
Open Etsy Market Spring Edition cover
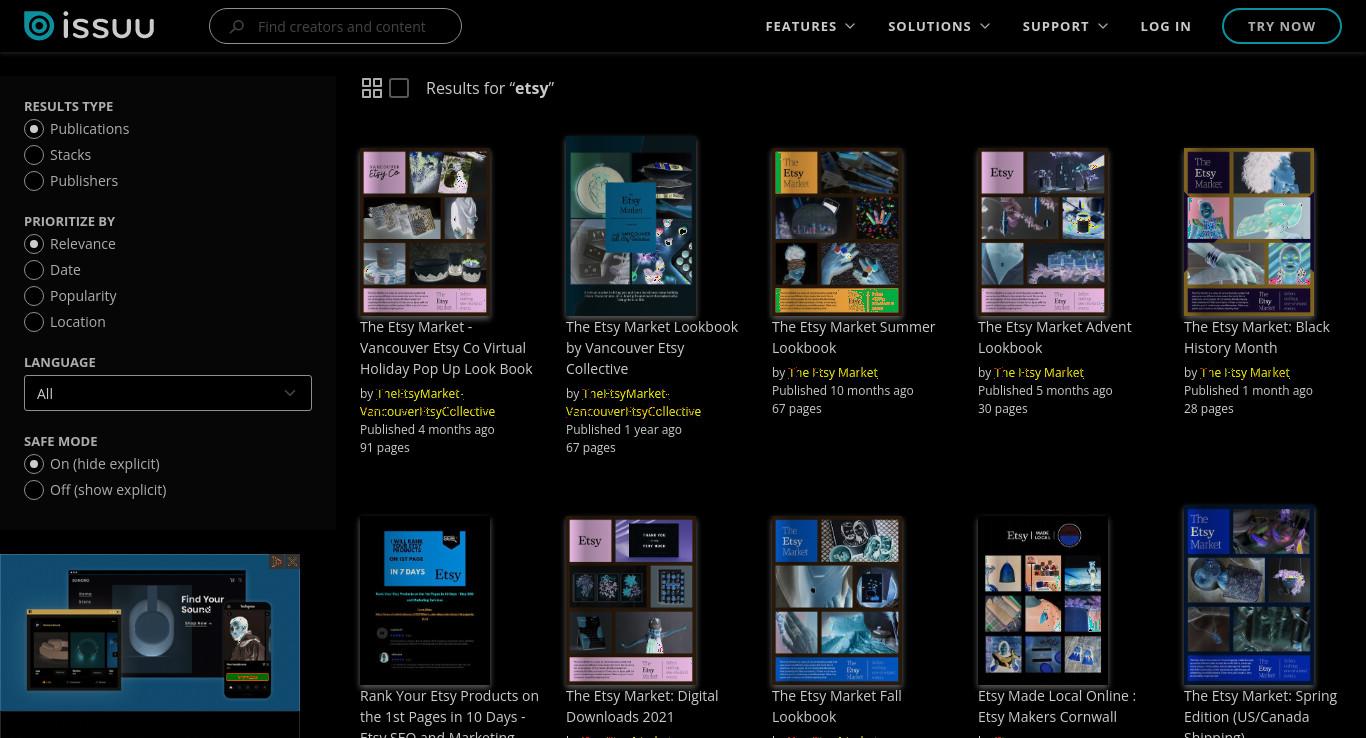1249,595
